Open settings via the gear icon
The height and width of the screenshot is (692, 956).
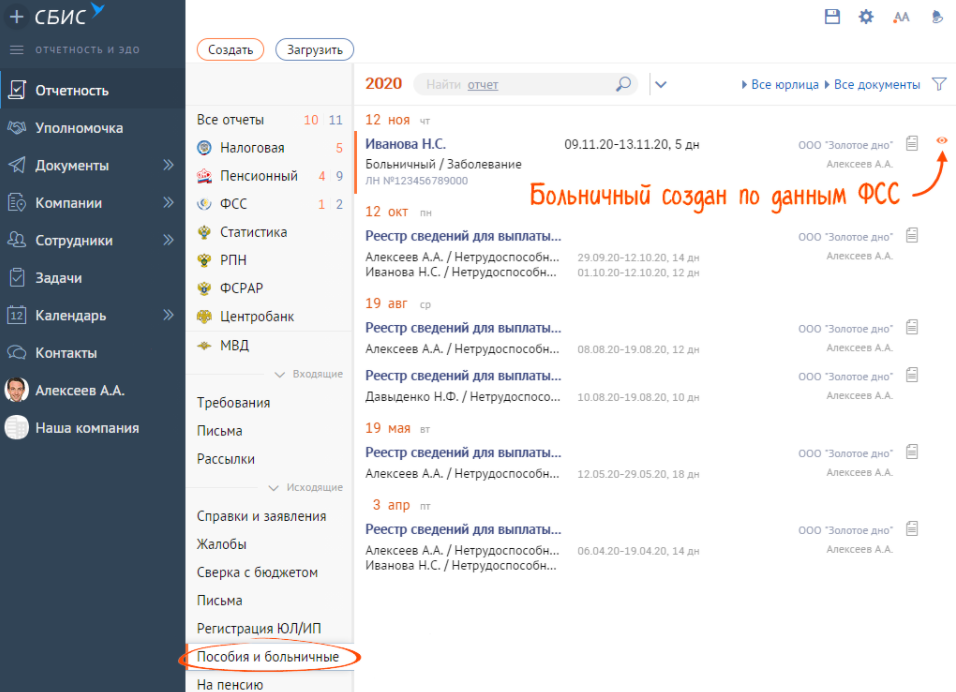tap(866, 17)
